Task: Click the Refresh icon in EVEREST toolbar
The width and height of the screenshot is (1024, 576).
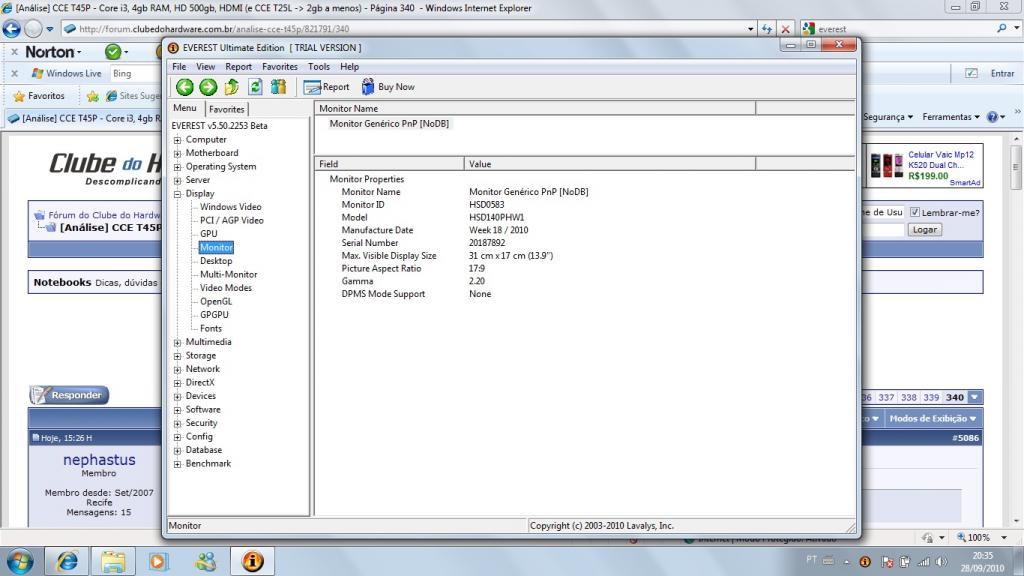Action: pos(255,87)
